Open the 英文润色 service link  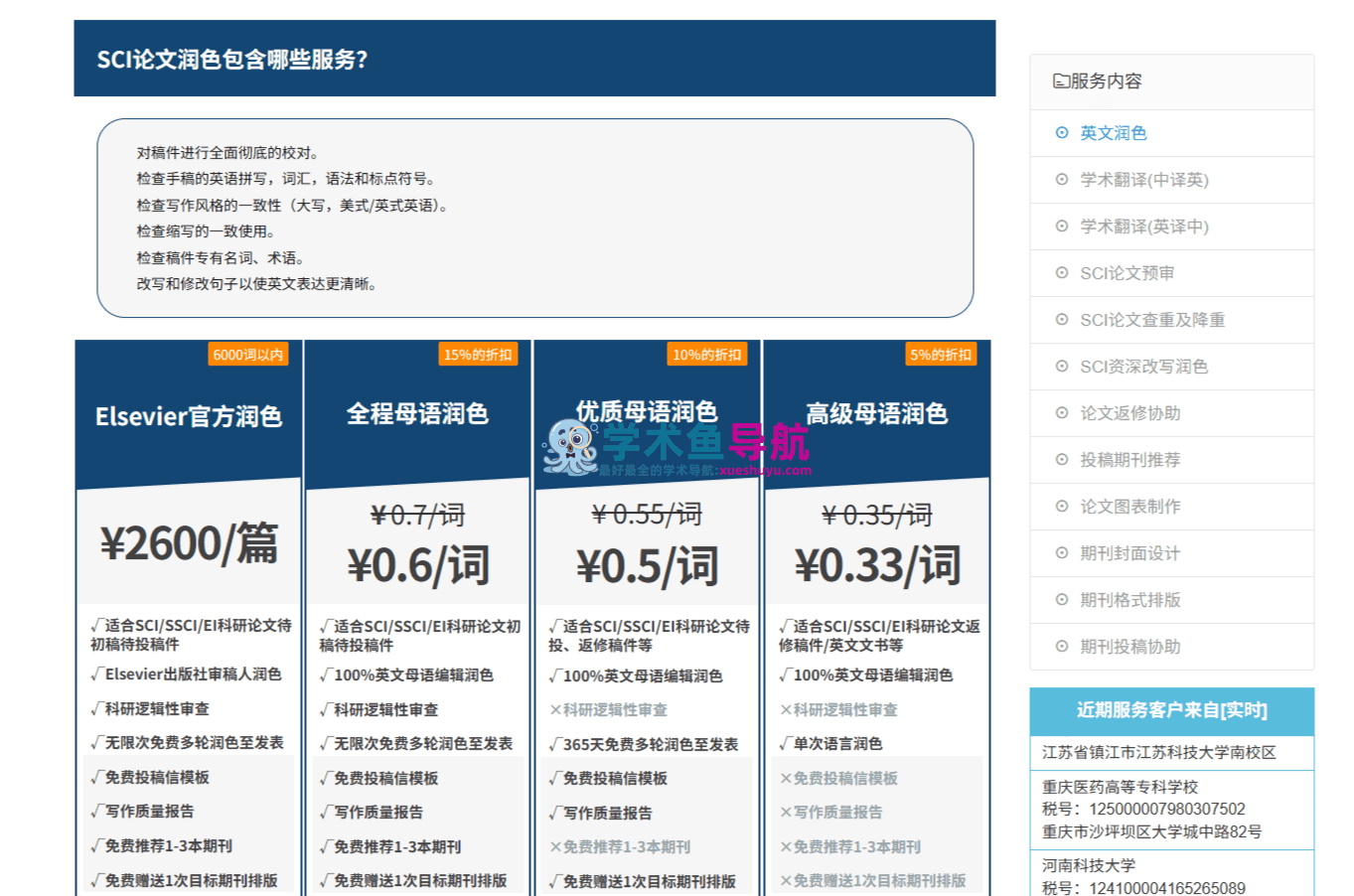pyautogui.click(x=1114, y=133)
